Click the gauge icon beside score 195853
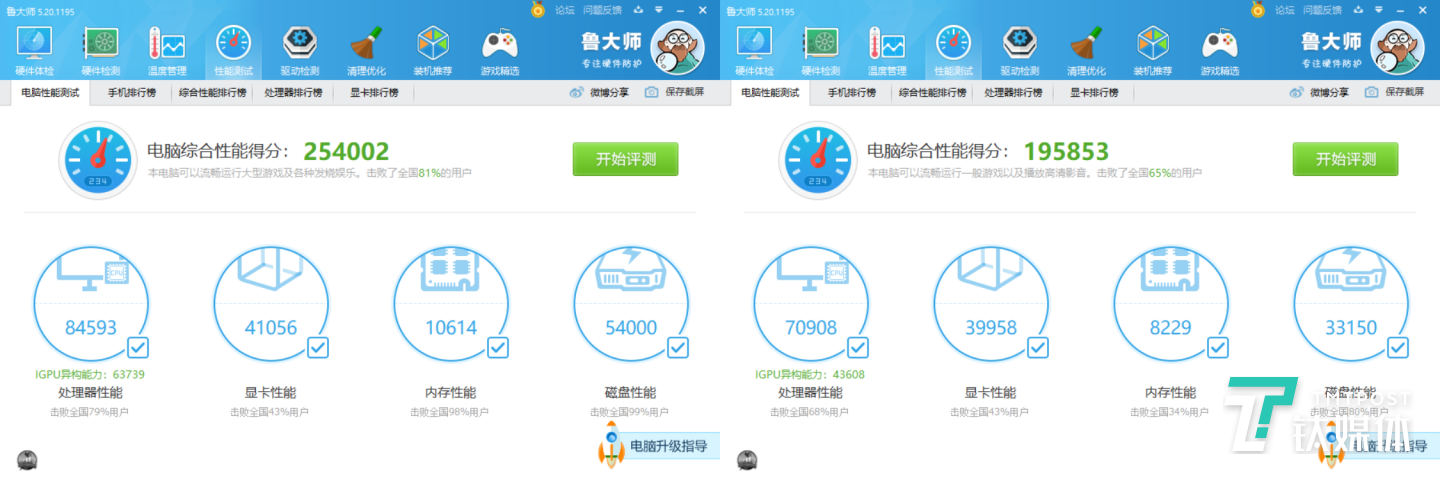Screen dimensions: 1440x480 [817, 158]
